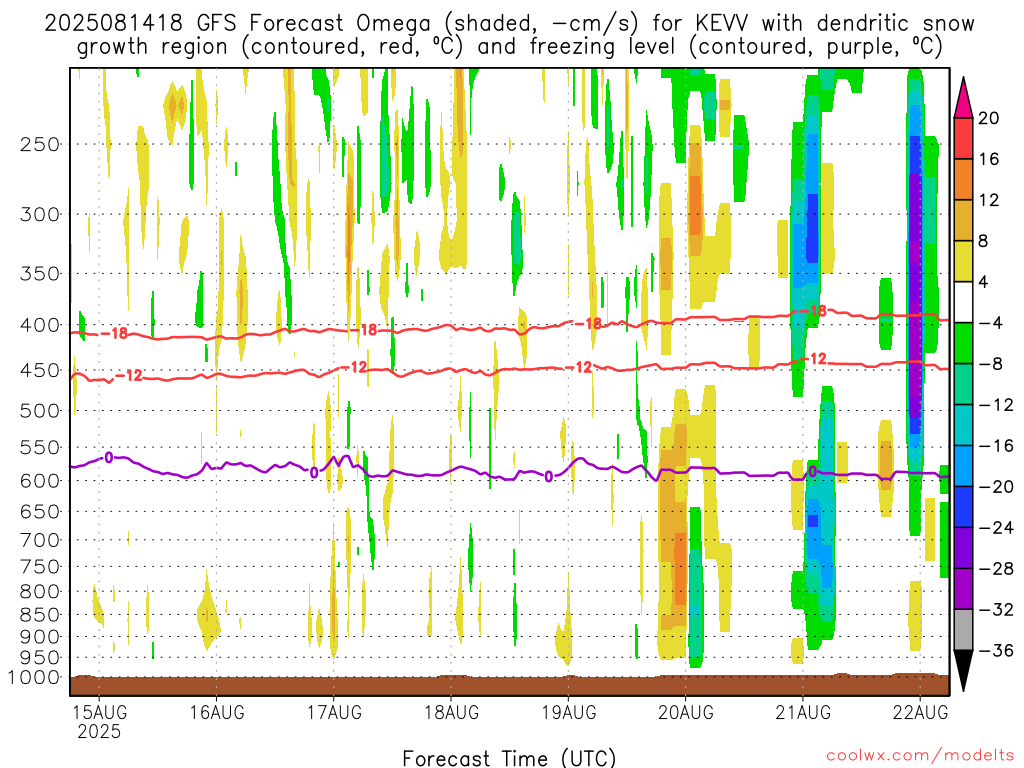
Task: Click the gray -36-to--32 colorbar segment
Action: pos(963,630)
